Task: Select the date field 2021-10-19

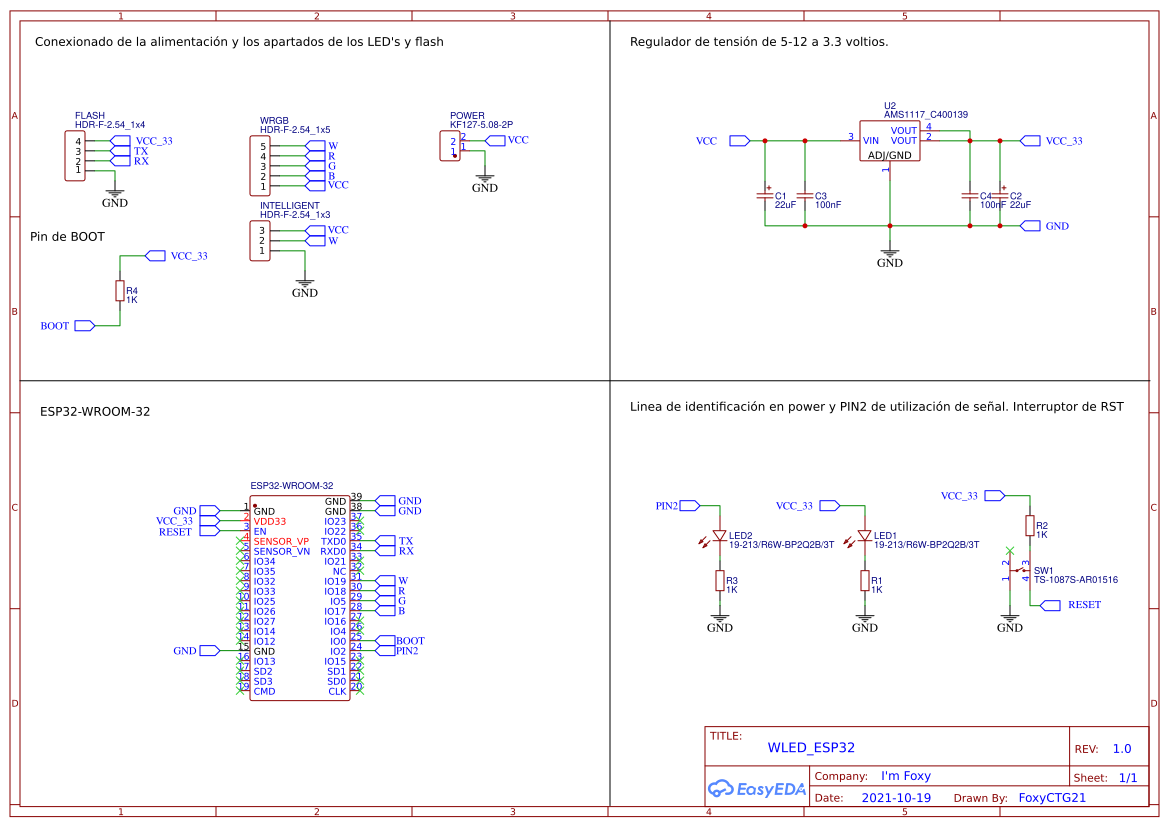Action: [896, 798]
